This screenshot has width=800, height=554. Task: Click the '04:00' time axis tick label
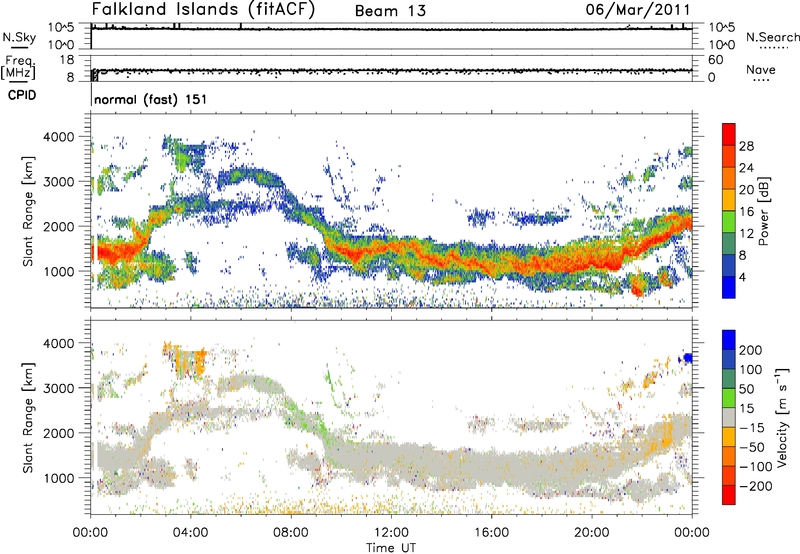click(190, 533)
